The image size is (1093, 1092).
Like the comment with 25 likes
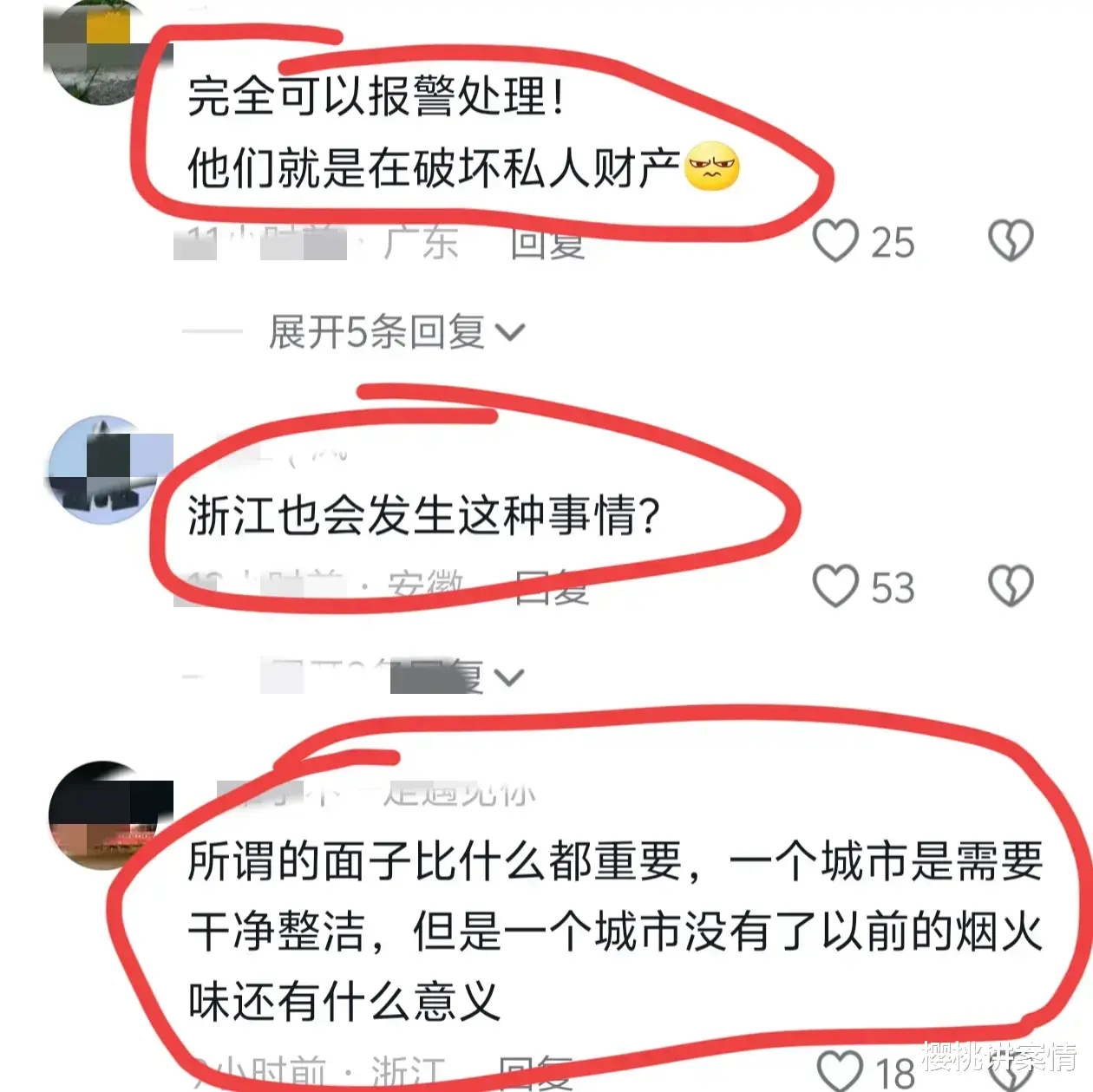(835, 240)
